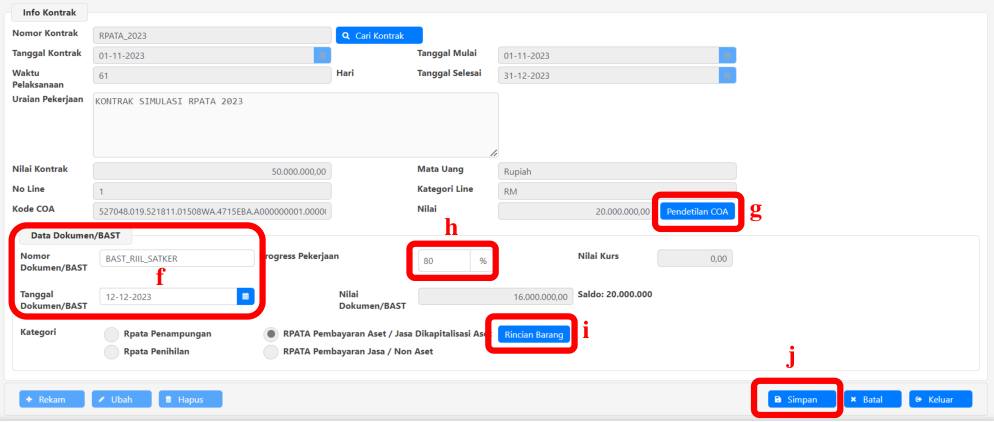Click the Progress Pekerjaan percentage field

(x=443, y=261)
